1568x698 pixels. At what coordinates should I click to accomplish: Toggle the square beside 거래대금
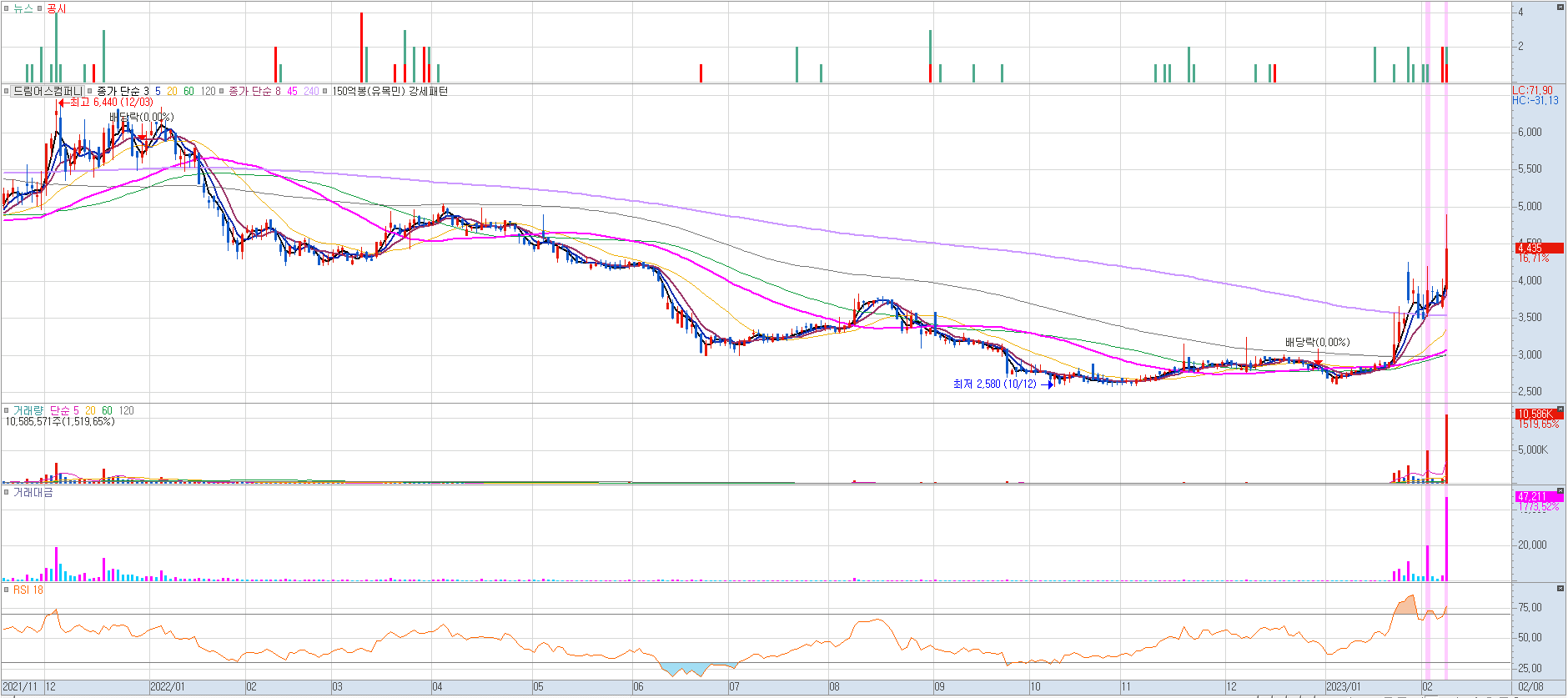(6, 493)
